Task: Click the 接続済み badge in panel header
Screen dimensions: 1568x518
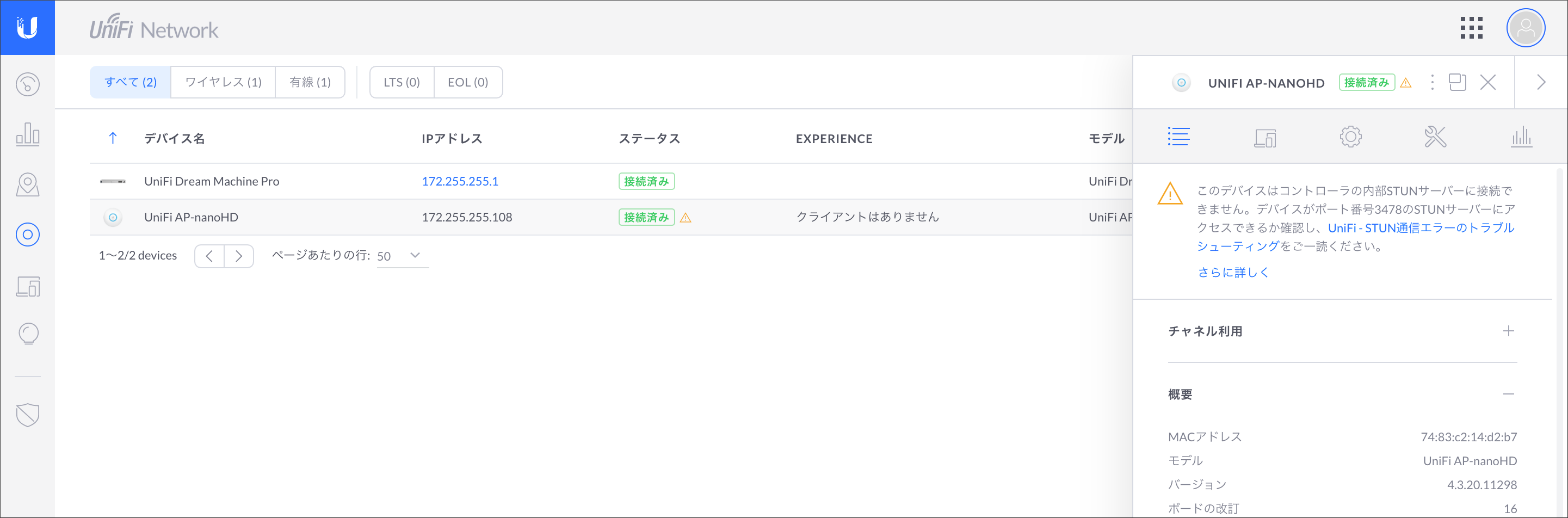Action: click(1367, 82)
